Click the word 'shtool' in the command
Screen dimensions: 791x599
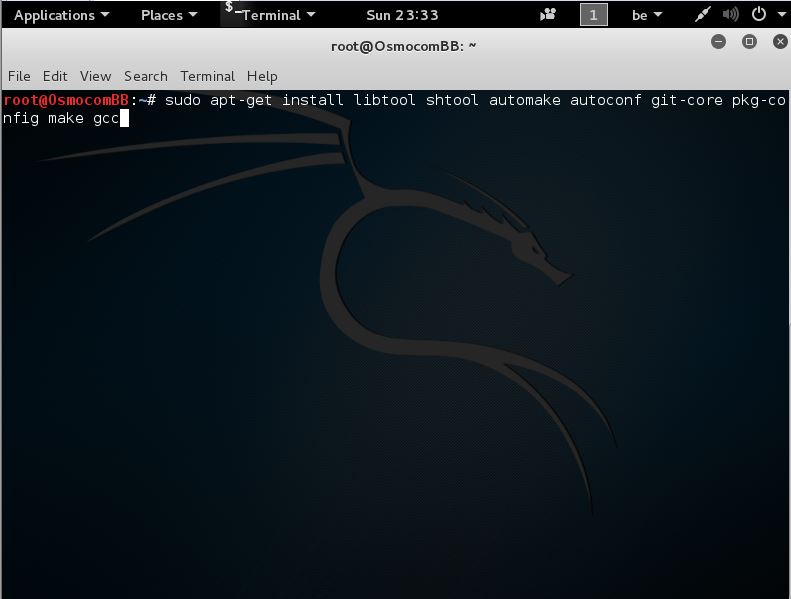click(452, 100)
